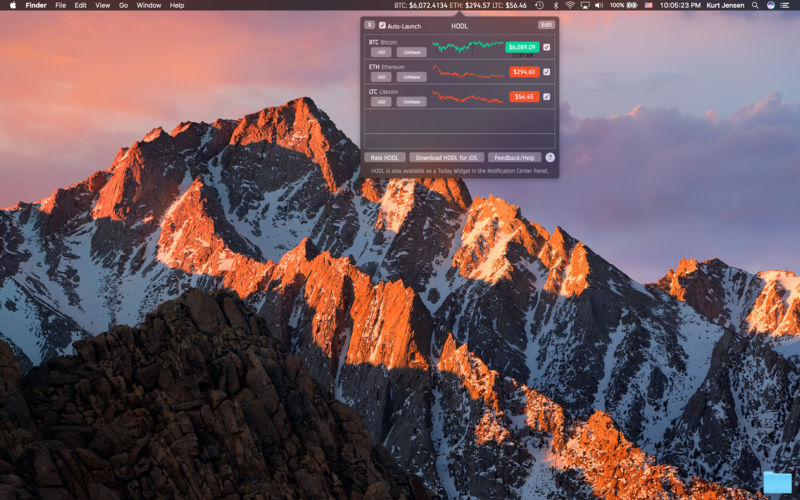Open the Edit menu in menu bar
This screenshot has height=500, width=800.
pos(81,5)
